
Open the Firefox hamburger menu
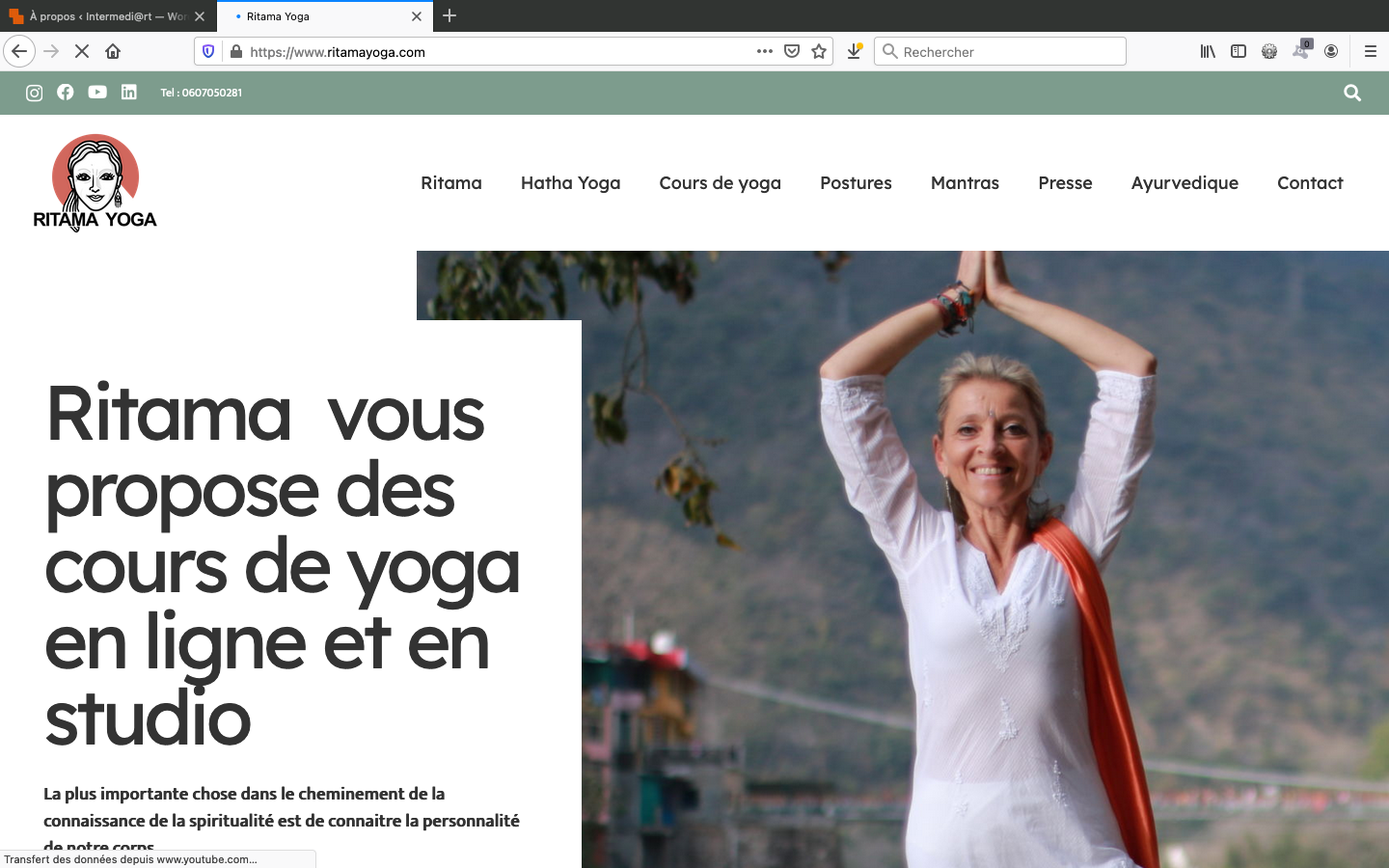(x=1371, y=51)
